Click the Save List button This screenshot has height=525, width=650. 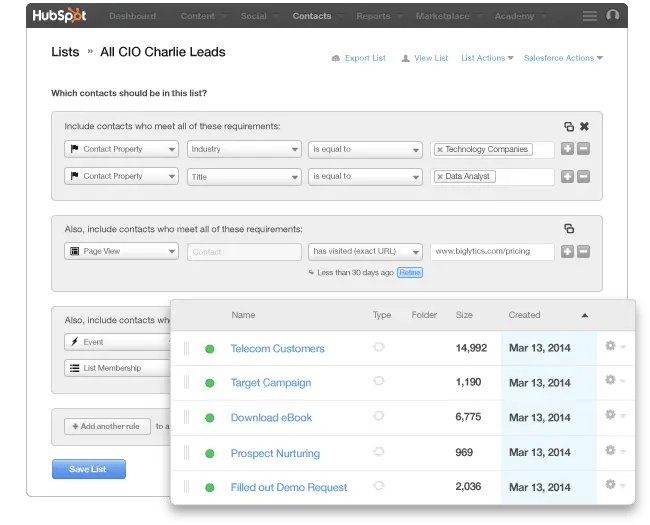(x=89, y=469)
